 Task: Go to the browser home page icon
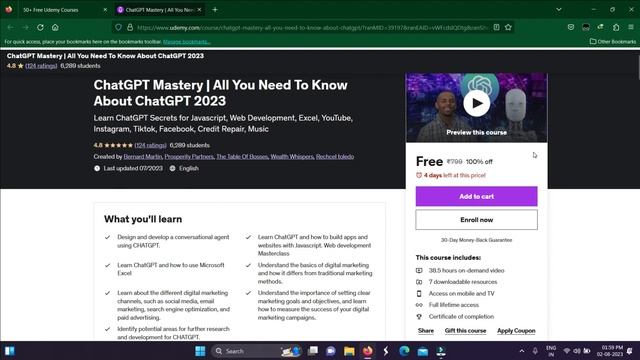coord(55,27)
